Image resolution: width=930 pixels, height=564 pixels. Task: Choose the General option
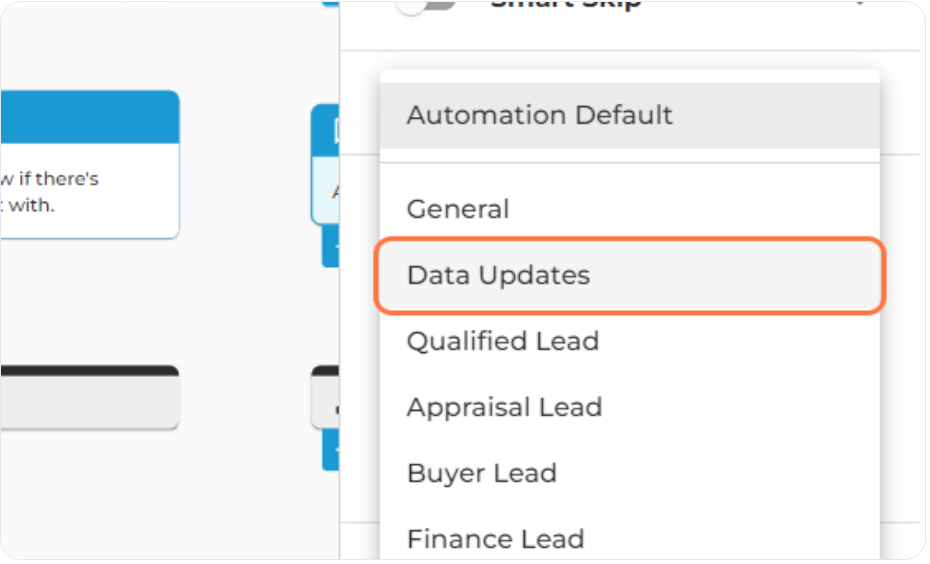pos(629,209)
